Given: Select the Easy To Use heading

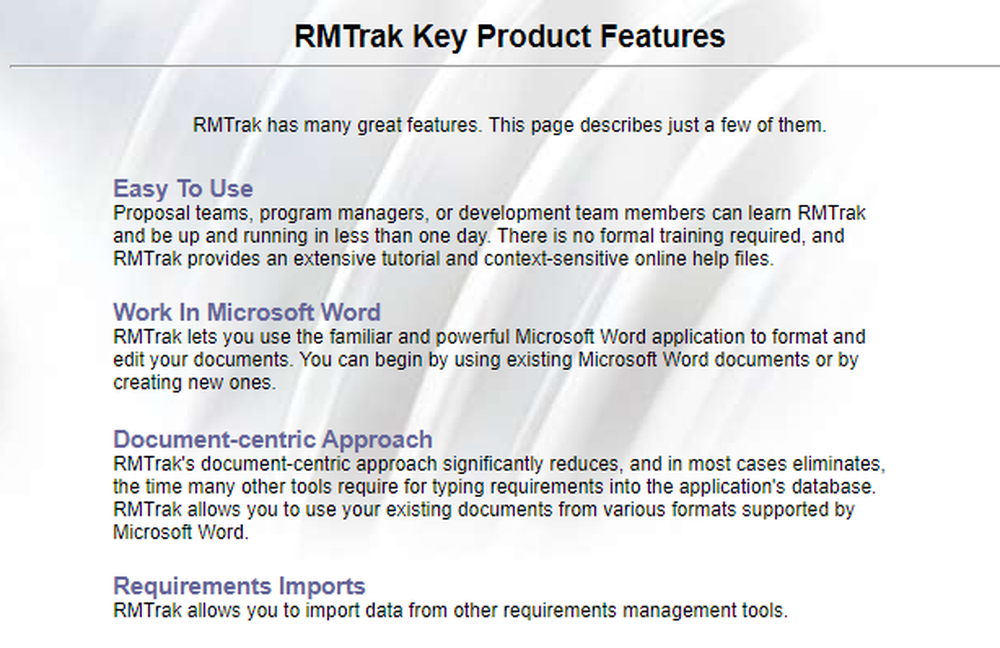Looking at the screenshot, I should (x=183, y=189).
